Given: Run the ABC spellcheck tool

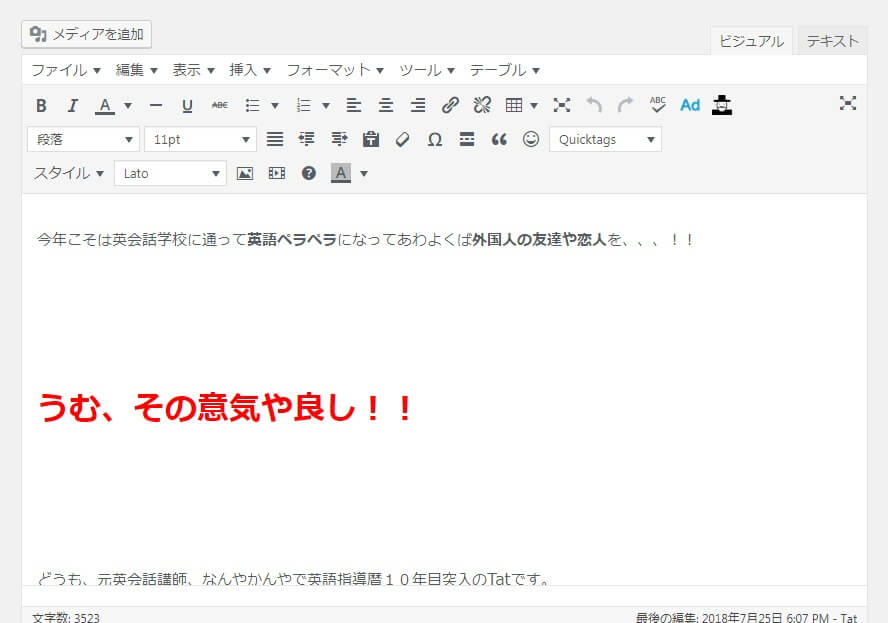Looking at the screenshot, I should point(658,105).
